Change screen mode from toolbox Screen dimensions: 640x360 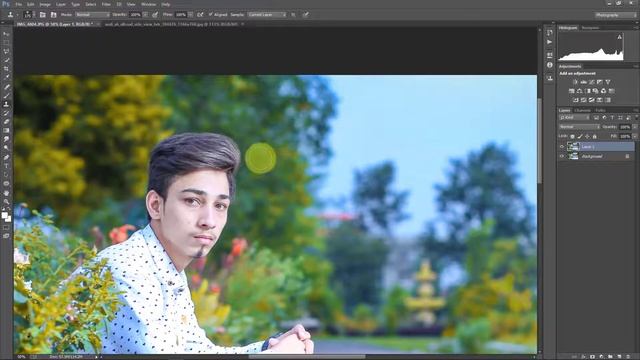6,236
